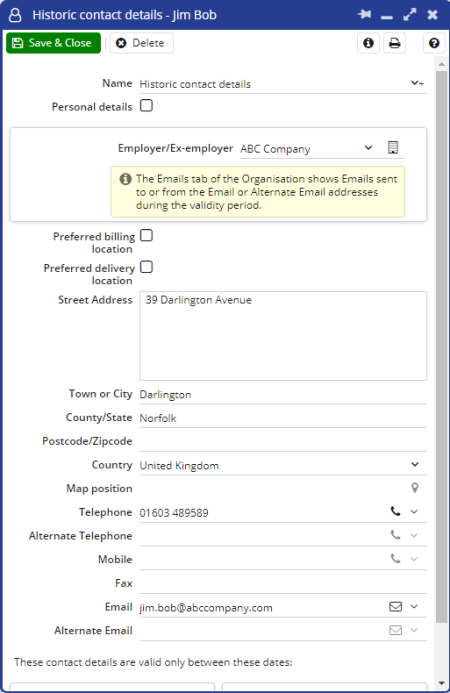
Task: Click the pin icon in title bar
Action: pyautogui.click(x=365, y=15)
